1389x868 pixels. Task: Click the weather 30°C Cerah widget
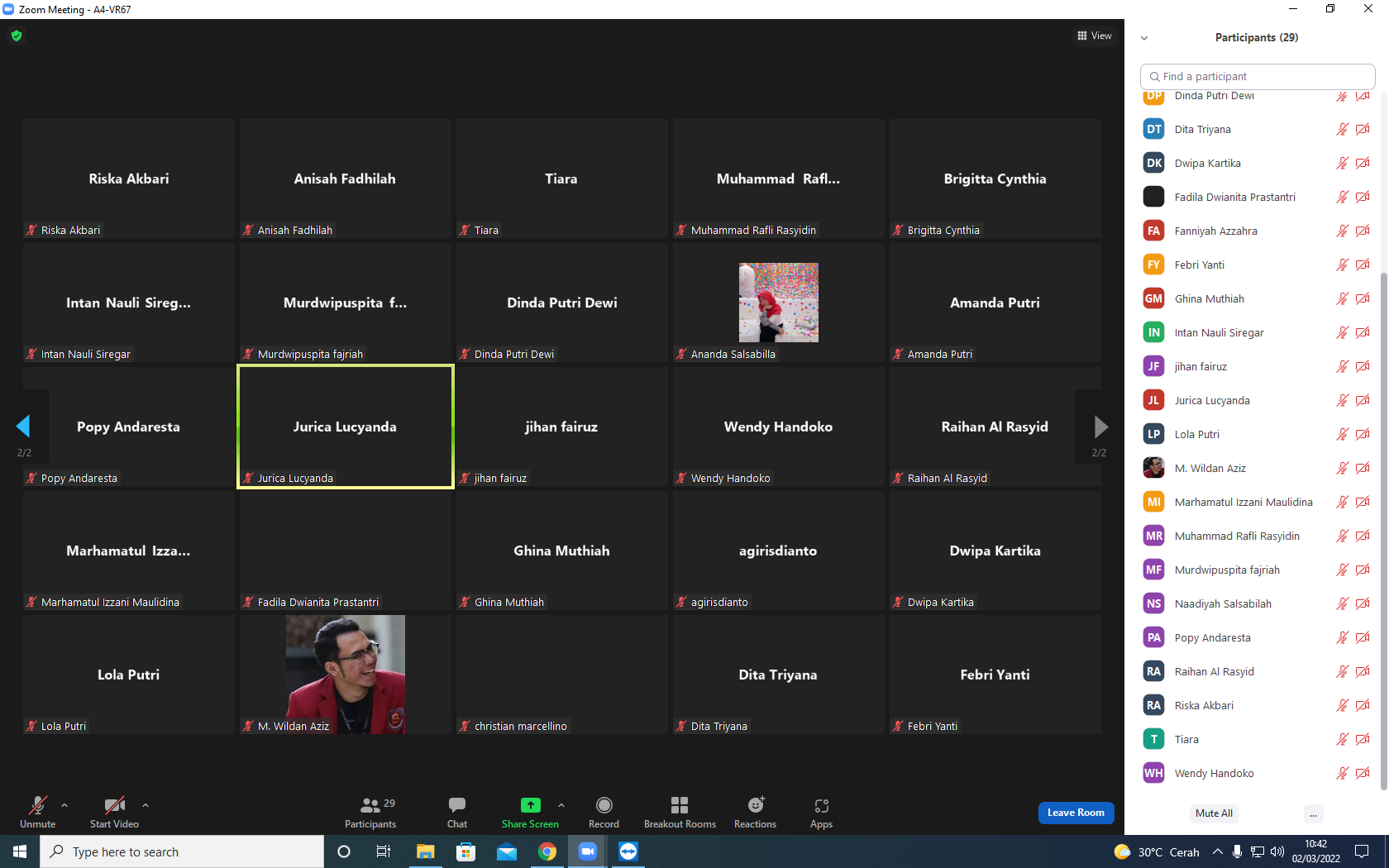click(x=1157, y=851)
